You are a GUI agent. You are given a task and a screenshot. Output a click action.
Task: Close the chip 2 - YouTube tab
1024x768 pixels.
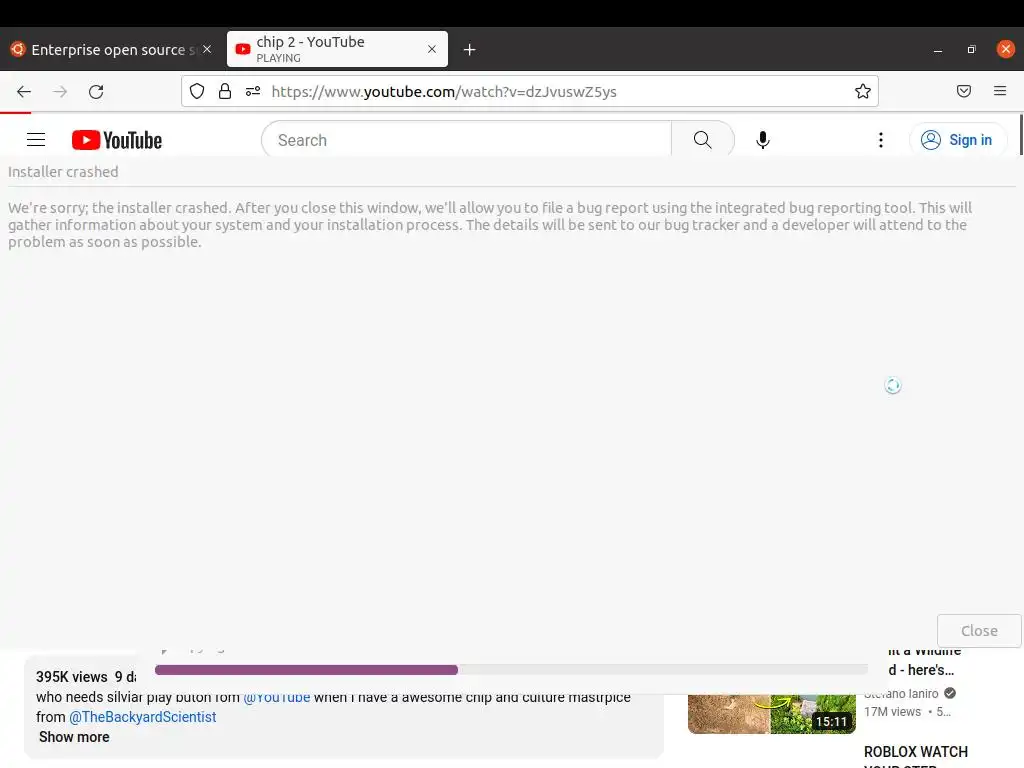point(432,49)
